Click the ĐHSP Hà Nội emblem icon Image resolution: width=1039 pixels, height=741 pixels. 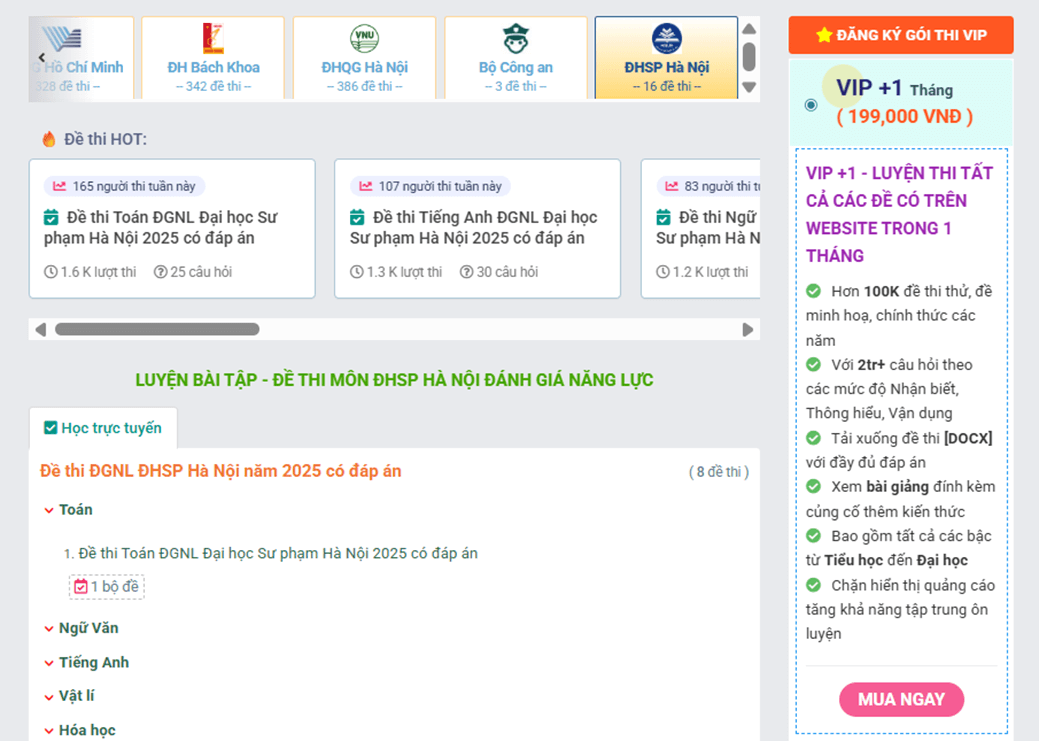click(667, 39)
